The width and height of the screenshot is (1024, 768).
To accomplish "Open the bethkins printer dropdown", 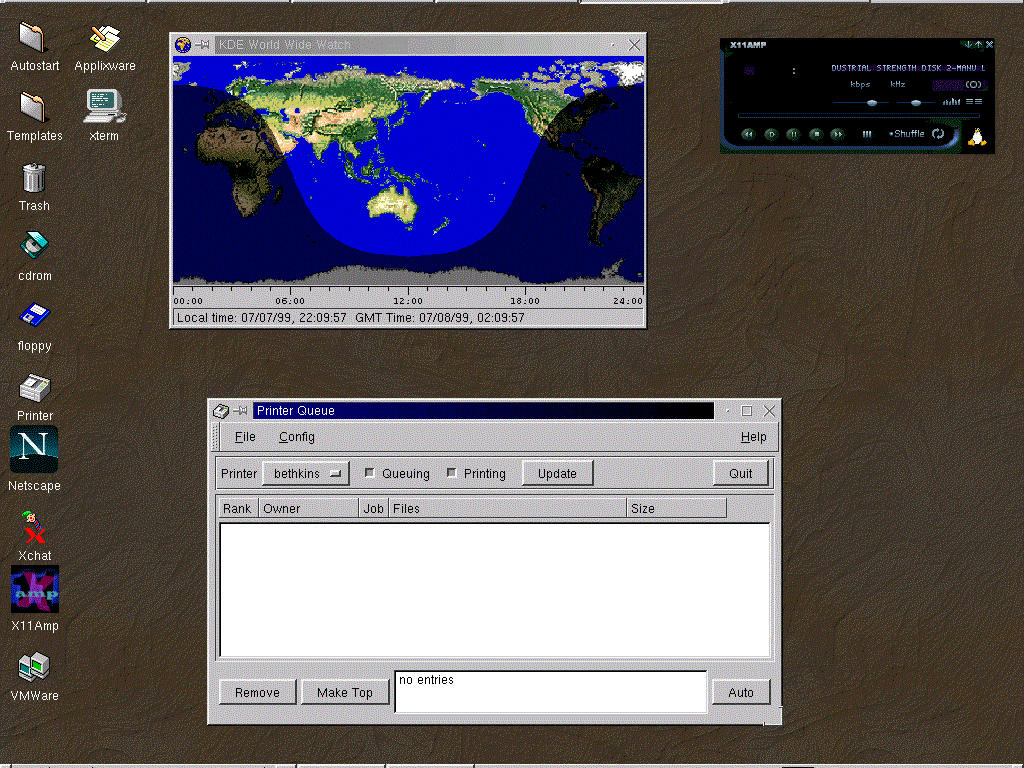I will pos(306,473).
